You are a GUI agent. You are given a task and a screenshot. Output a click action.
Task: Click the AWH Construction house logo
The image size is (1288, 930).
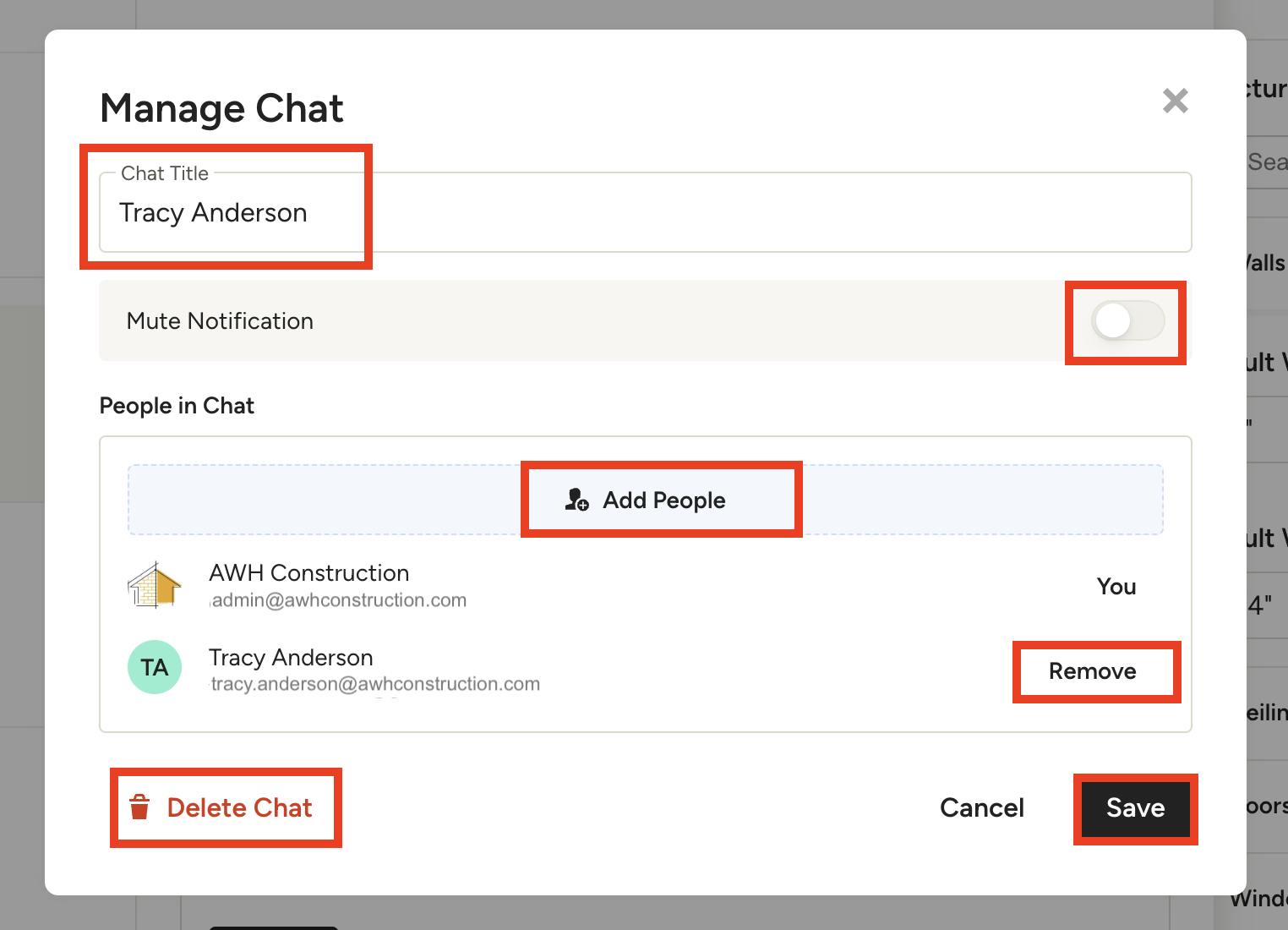155,584
